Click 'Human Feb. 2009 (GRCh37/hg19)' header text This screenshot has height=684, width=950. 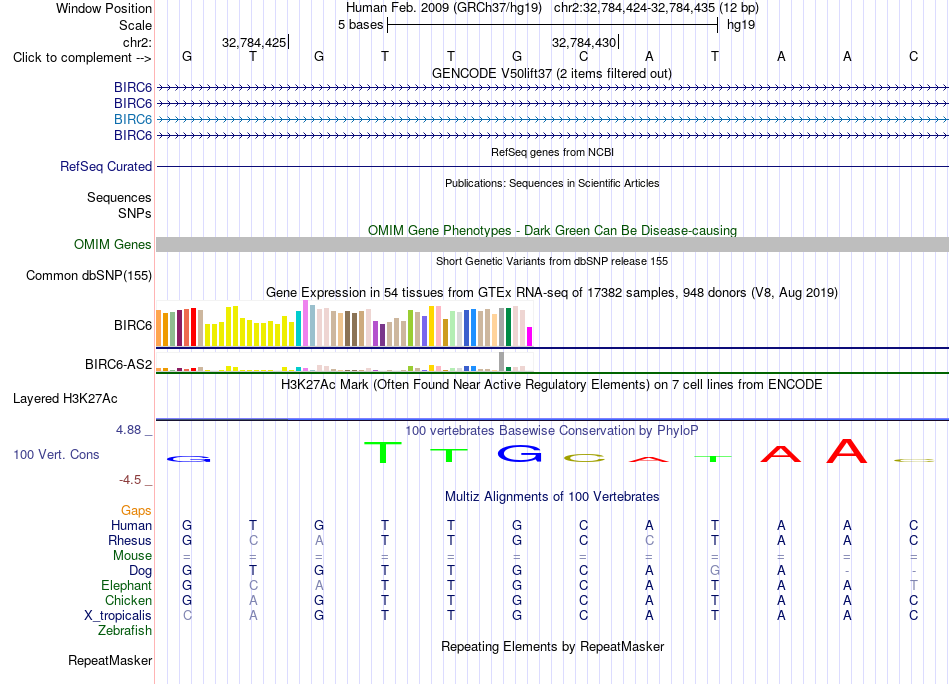click(445, 8)
